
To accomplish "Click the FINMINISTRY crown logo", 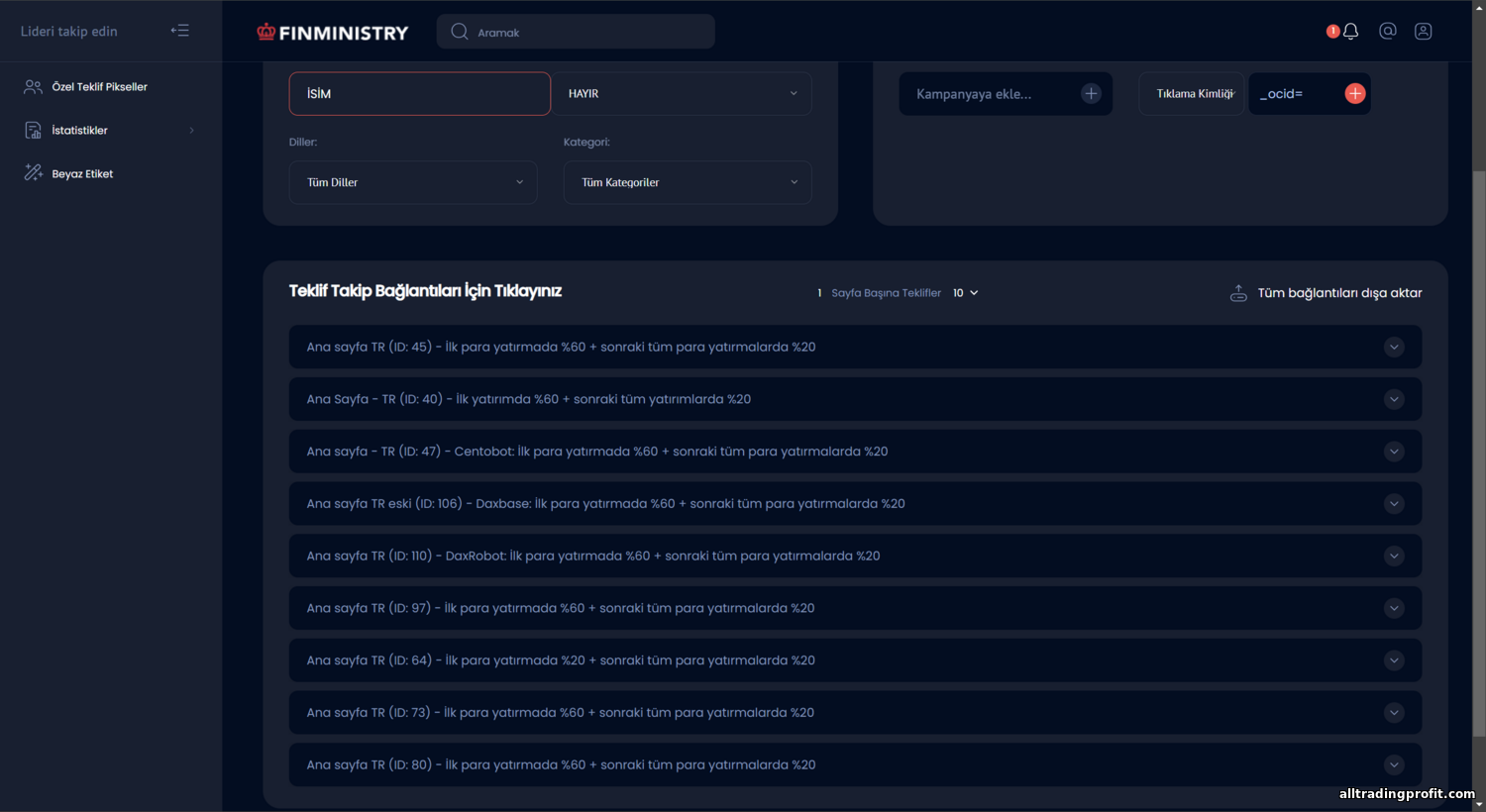I will click(x=332, y=32).
